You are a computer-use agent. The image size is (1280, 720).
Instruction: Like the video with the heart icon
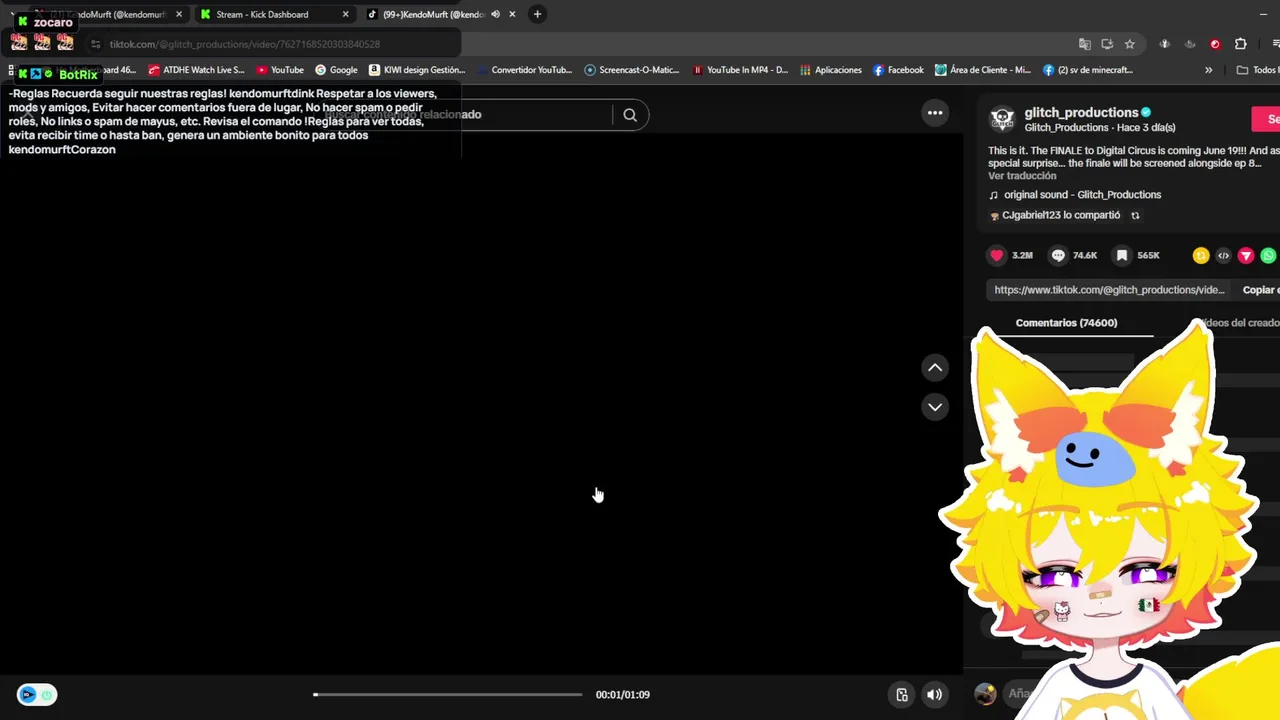coord(996,255)
